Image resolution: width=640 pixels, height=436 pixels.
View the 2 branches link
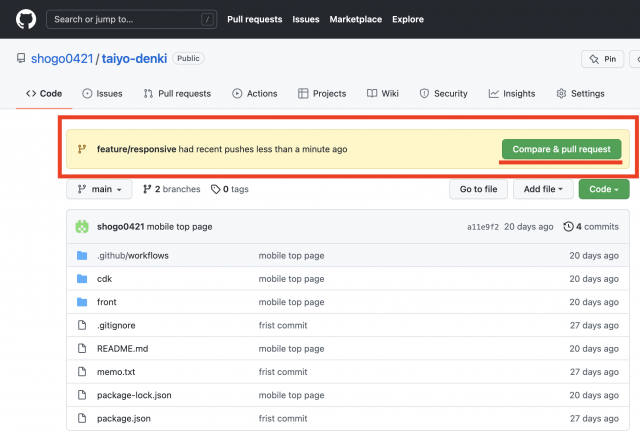tap(171, 189)
